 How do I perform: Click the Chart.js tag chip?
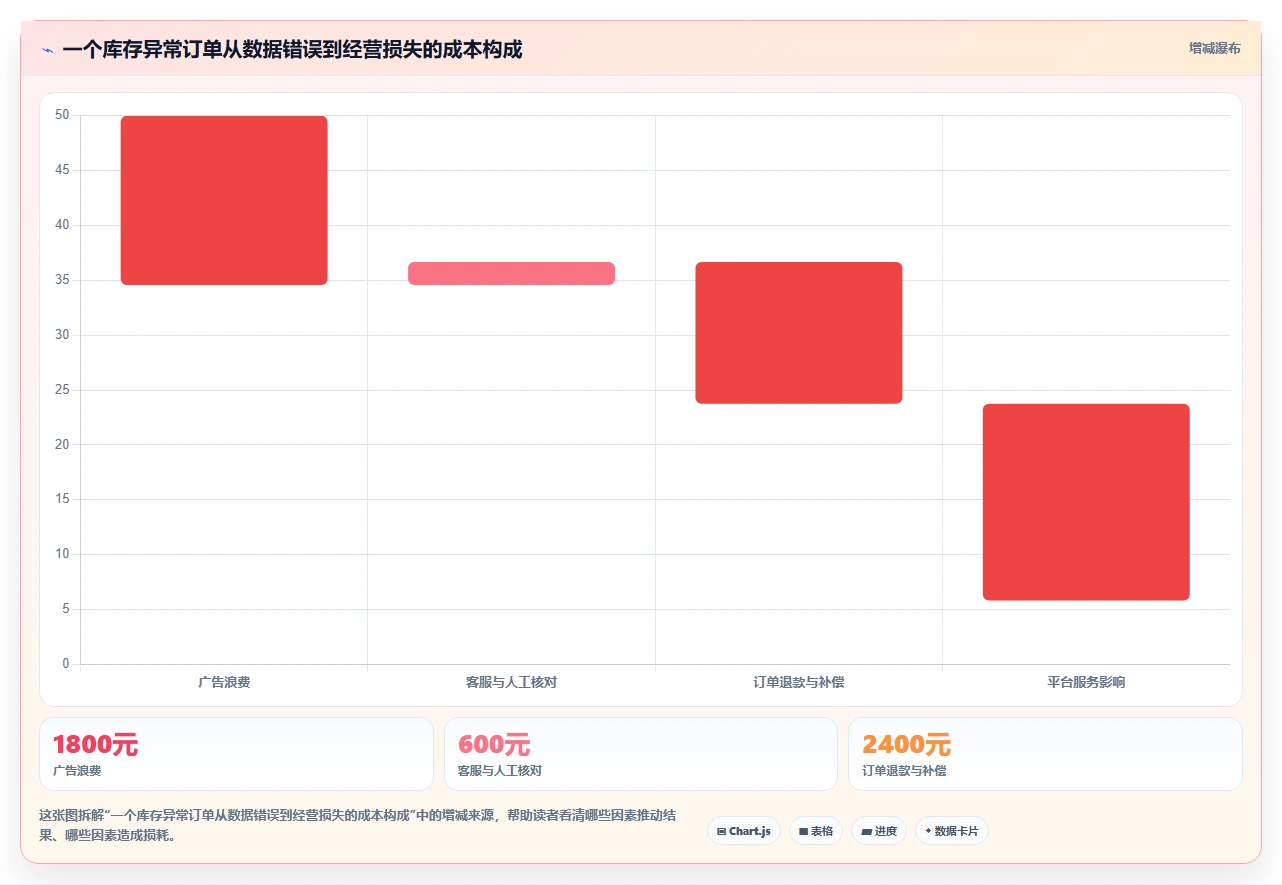744,831
